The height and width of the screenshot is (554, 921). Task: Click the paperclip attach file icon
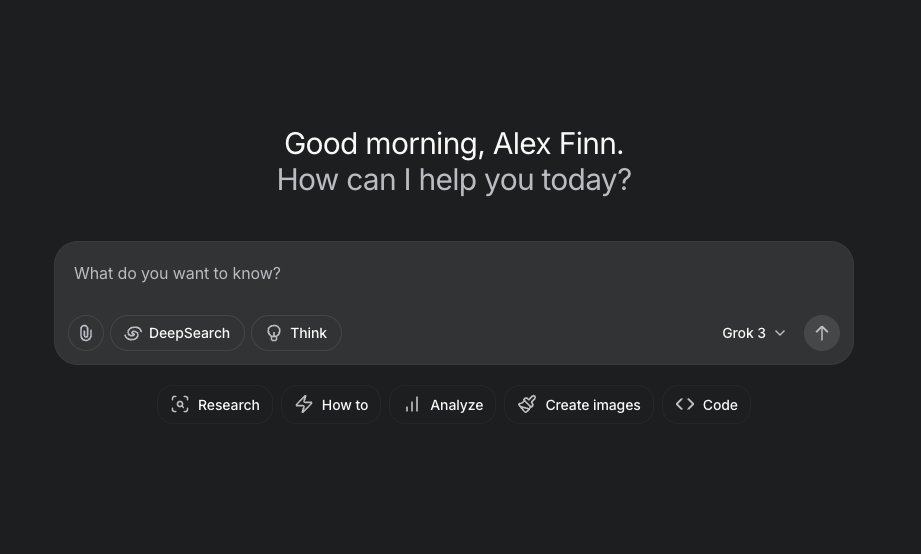[x=86, y=333]
